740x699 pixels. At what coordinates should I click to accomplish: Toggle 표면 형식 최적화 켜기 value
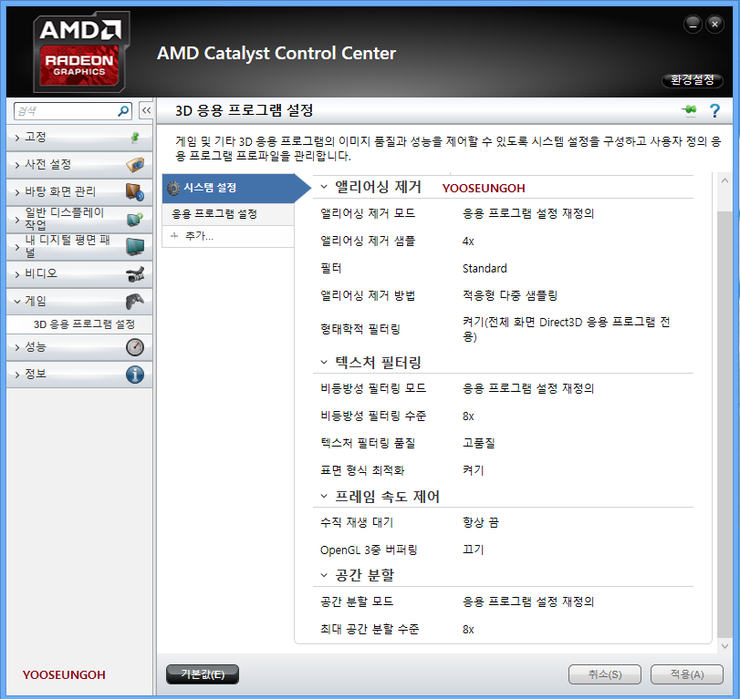click(x=473, y=471)
